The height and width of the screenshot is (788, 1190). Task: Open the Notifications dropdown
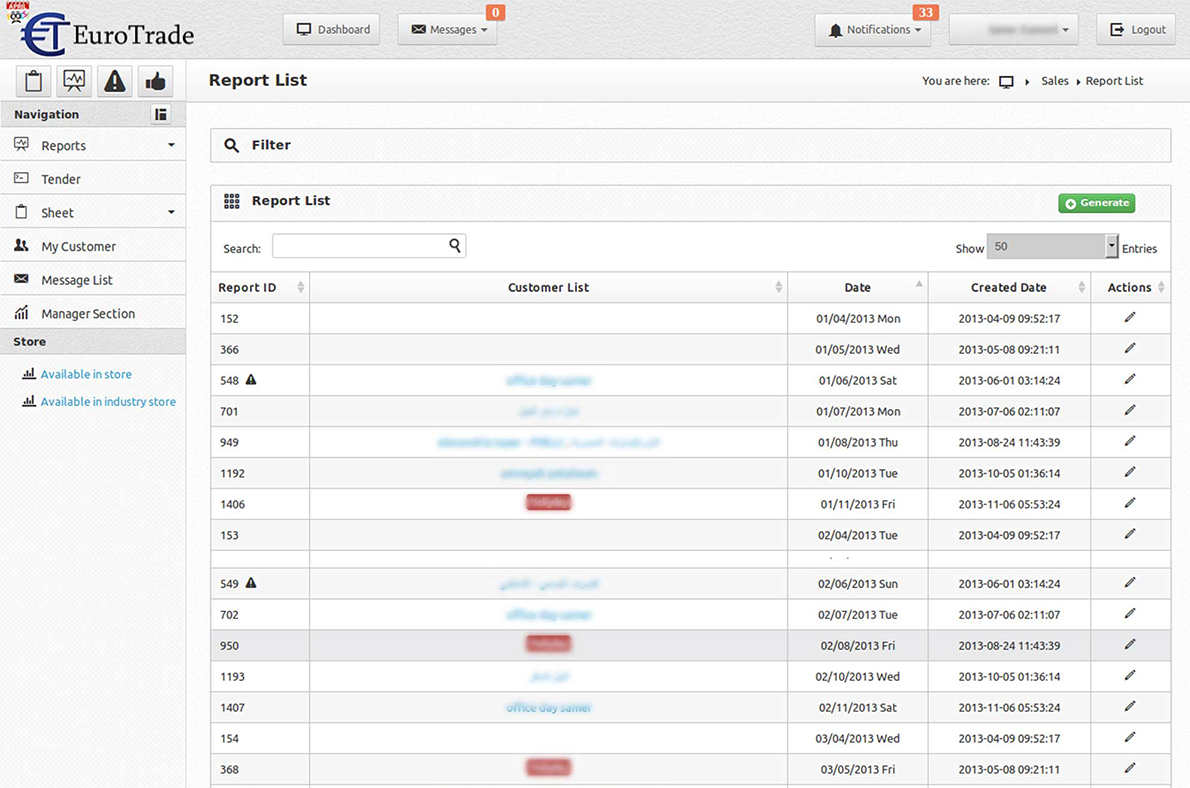[873, 30]
